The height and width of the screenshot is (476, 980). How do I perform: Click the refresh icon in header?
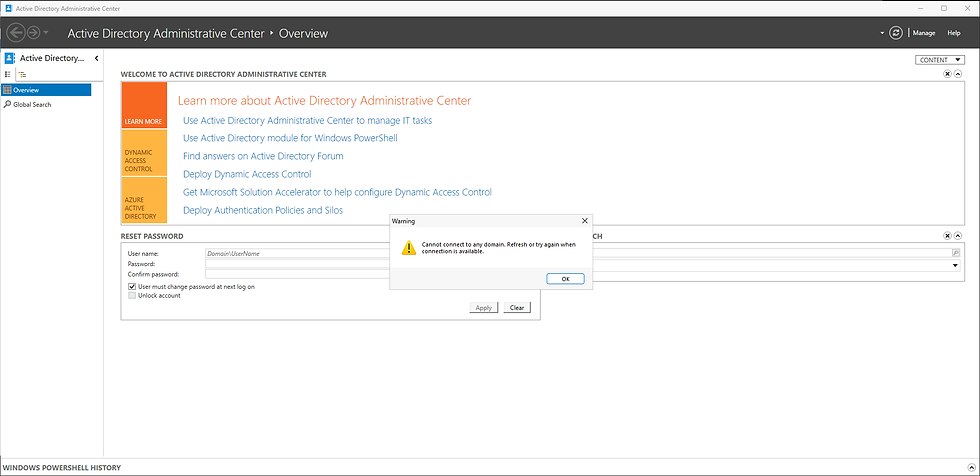tap(896, 33)
